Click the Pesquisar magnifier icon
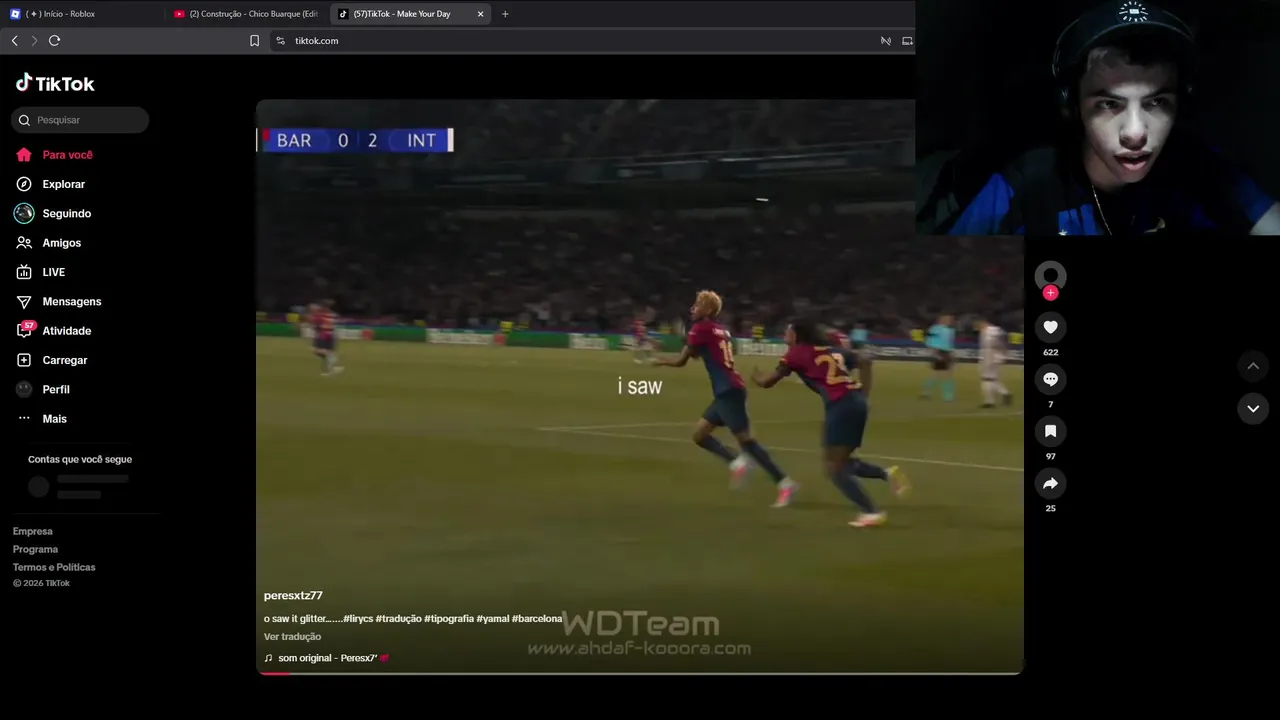 [24, 120]
